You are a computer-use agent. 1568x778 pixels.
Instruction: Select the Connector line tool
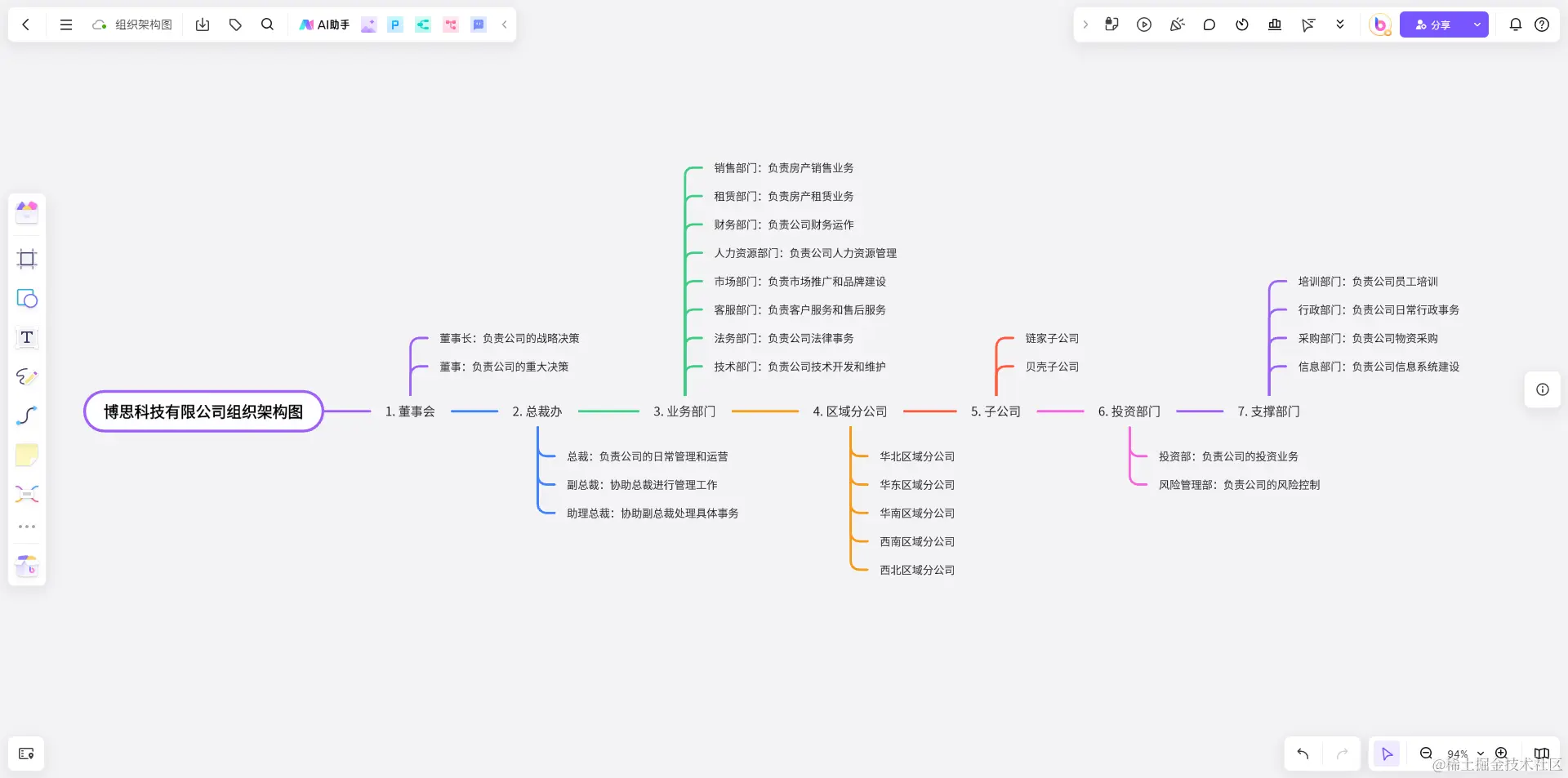point(27,416)
